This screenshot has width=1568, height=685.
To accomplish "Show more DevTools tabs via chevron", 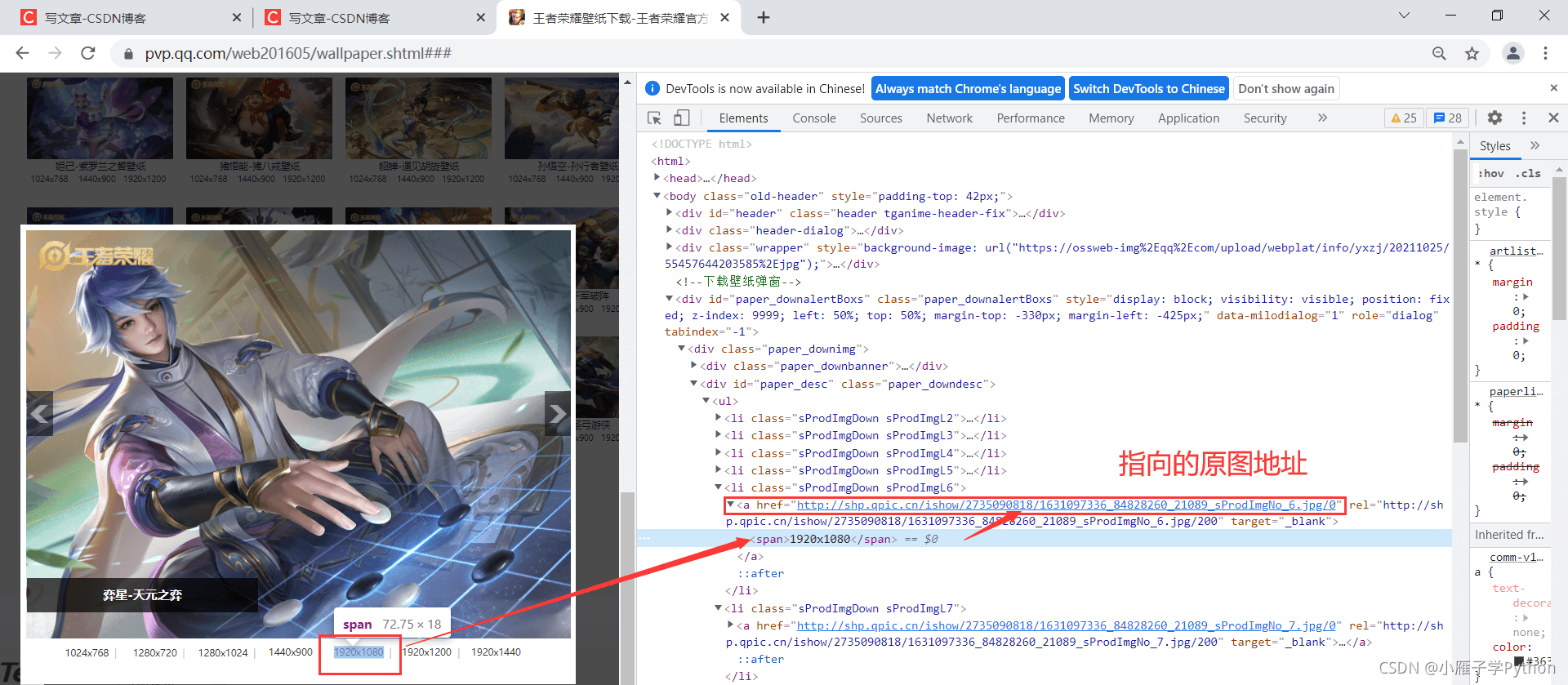I will [x=1322, y=118].
